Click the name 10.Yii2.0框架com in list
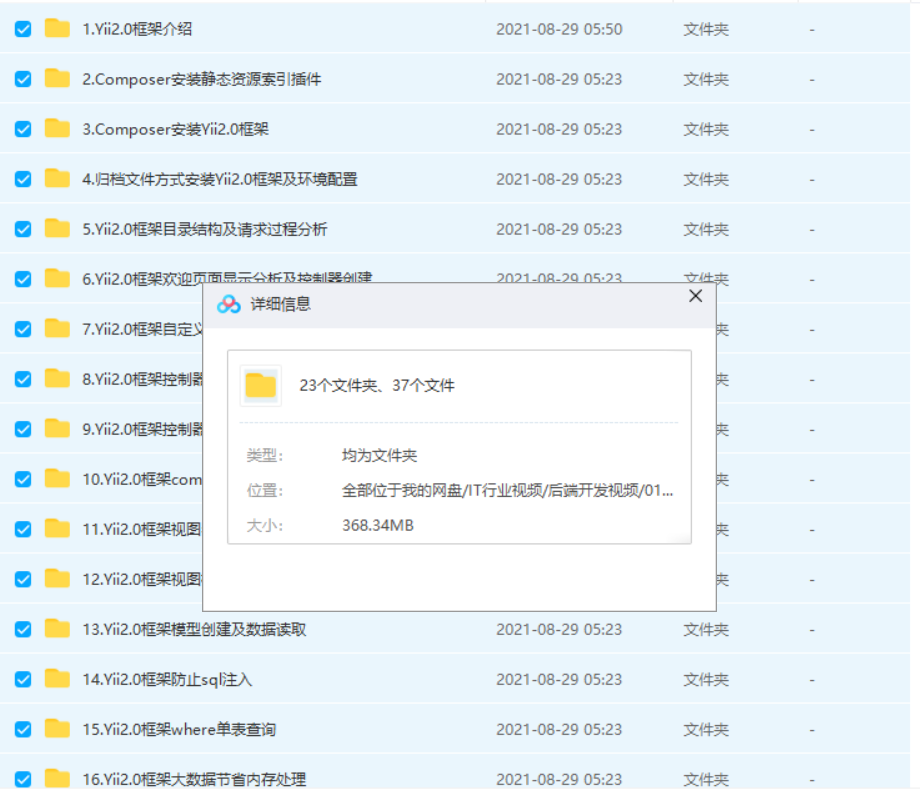This screenshot has height=795, width=920. click(142, 479)
